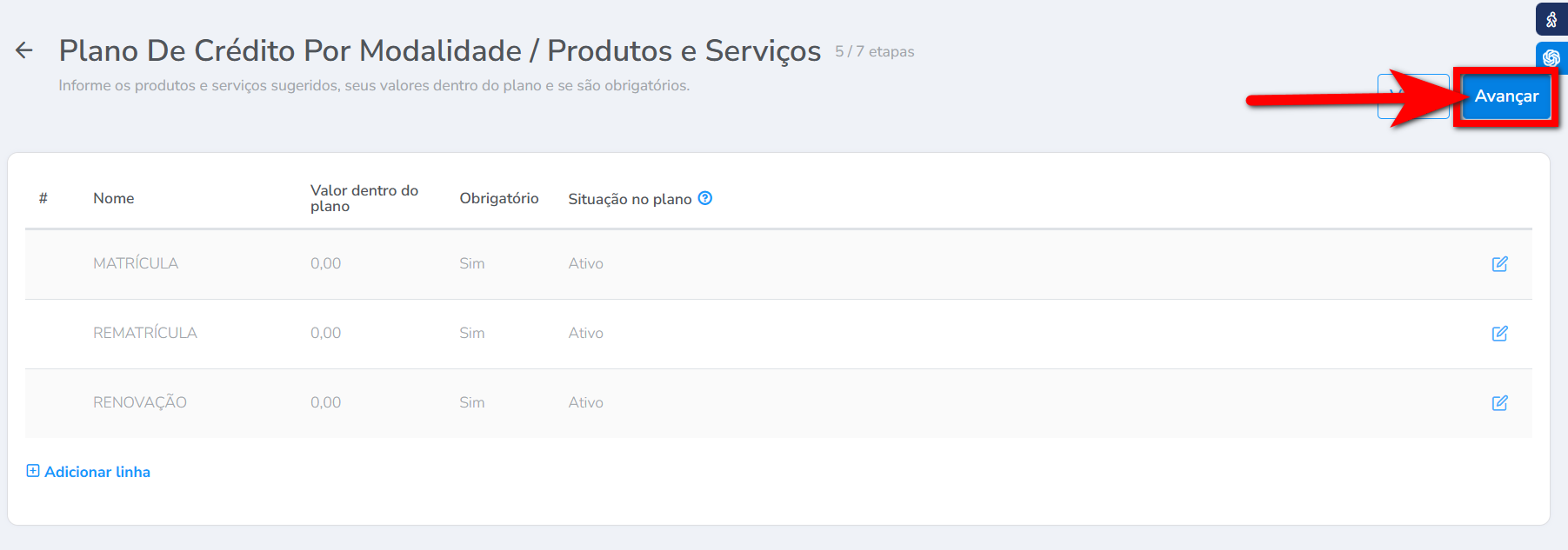Click the plus icon beside Adicionar linha
1568x550 pixels.
tap(33, 471)
